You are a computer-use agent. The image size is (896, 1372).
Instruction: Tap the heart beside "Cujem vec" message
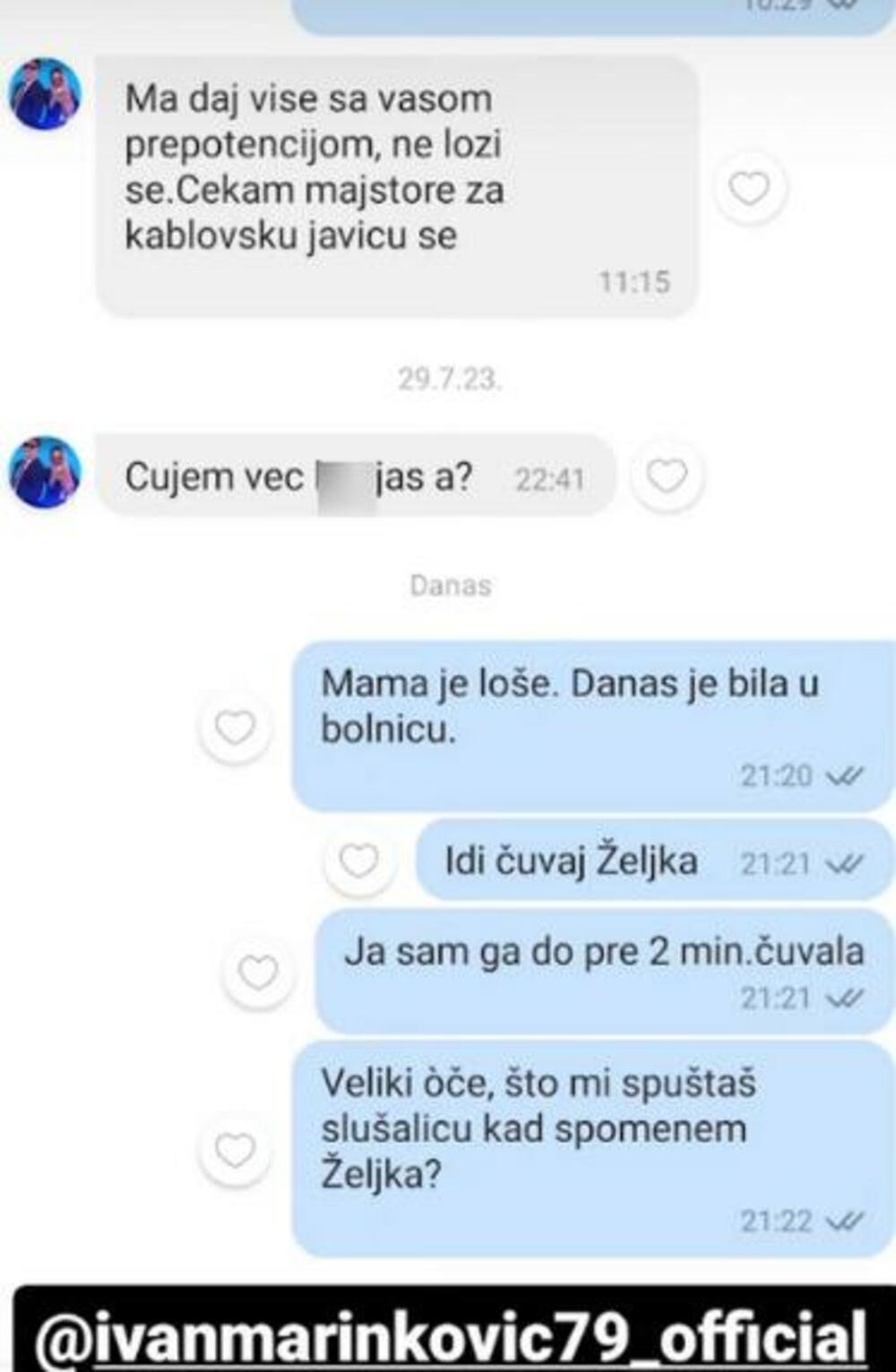pyautogui.click(x=667, y=476)
